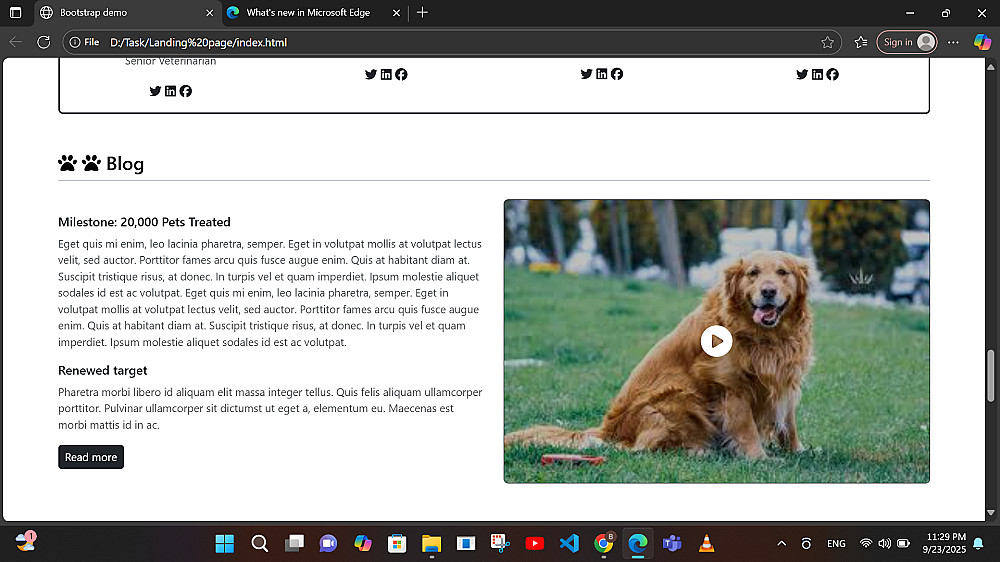Image resolution: width=1000 pixels, height=562 pixels.
Task: Click the Blog section heading
Action: 124,164
